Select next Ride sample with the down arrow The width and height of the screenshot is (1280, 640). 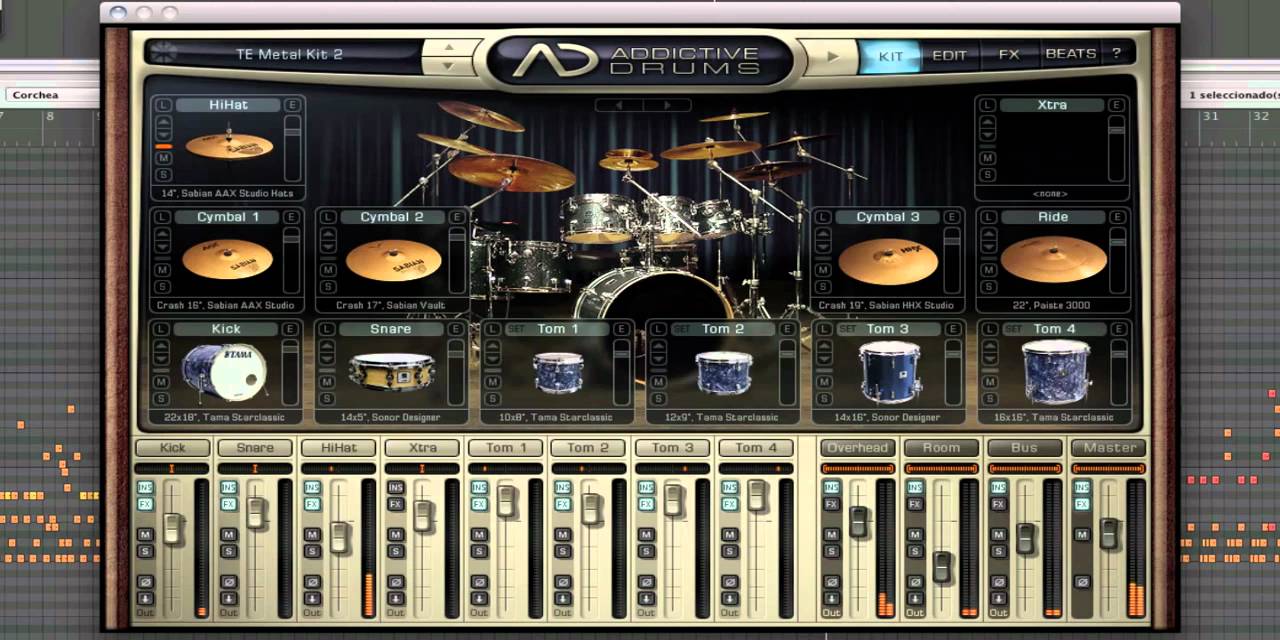click(x=988, y=247)
